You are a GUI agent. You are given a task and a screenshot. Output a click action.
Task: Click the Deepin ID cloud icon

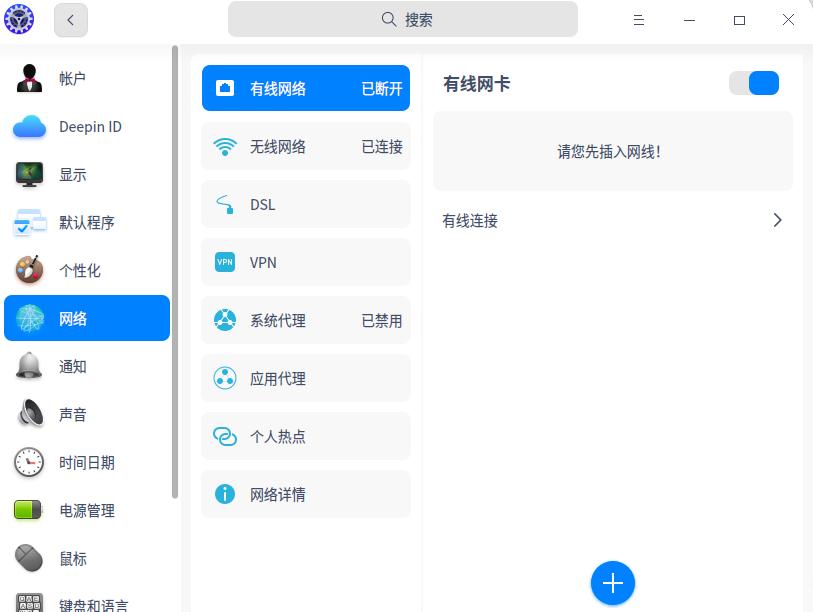pos(29,127)
